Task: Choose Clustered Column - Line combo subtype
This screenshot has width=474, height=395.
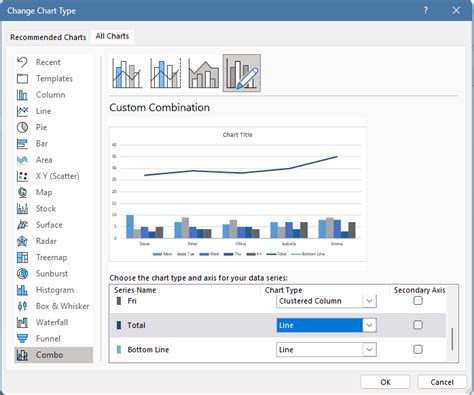Action: [x=127, y=73]
